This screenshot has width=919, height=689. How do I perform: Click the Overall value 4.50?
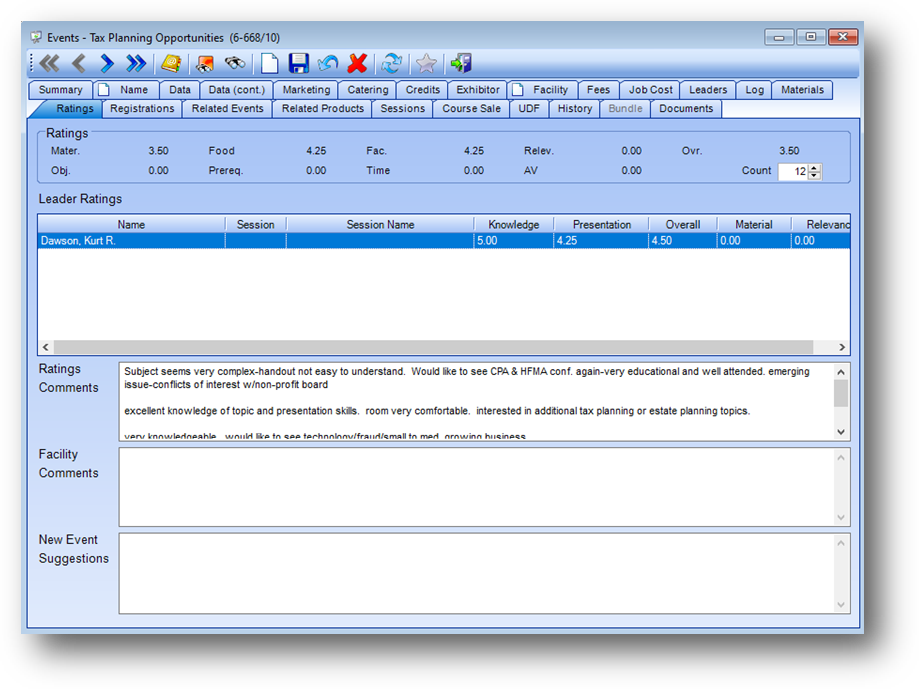click(662, 241)
